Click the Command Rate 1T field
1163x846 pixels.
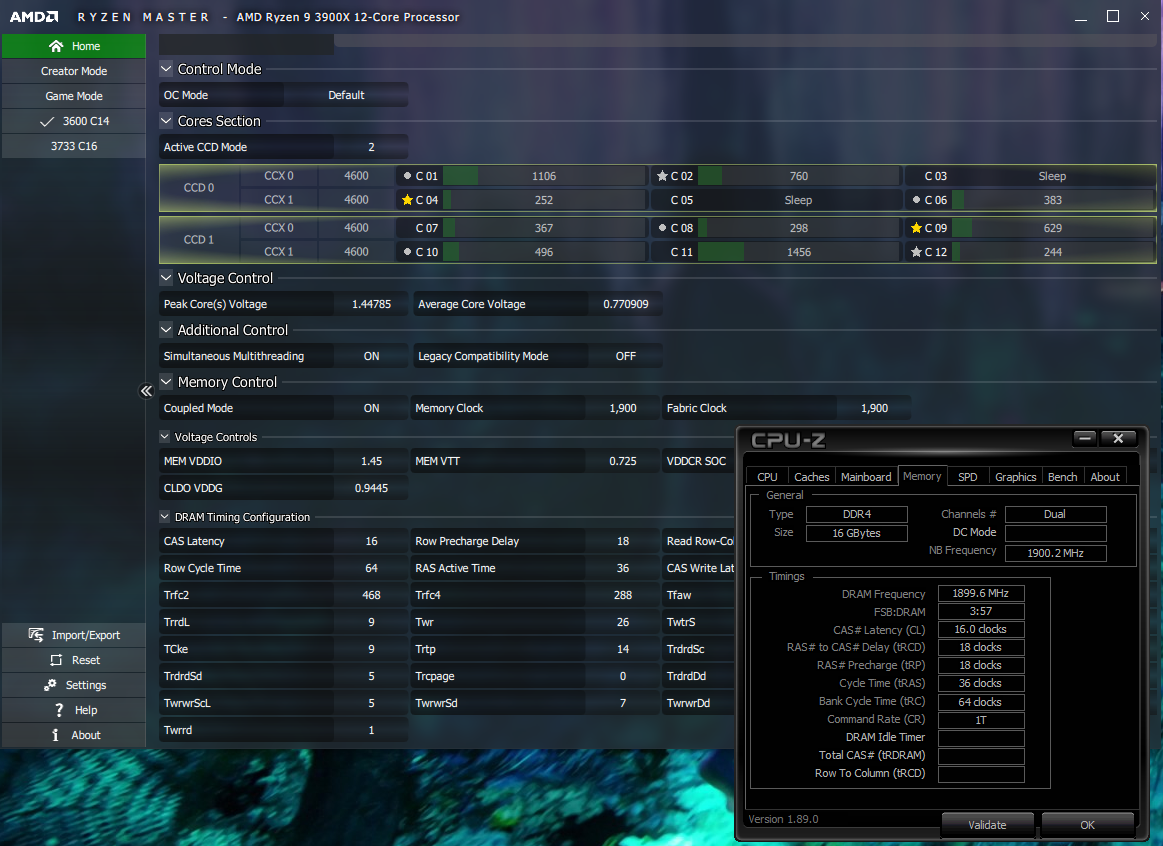click(x=981, y=720)
